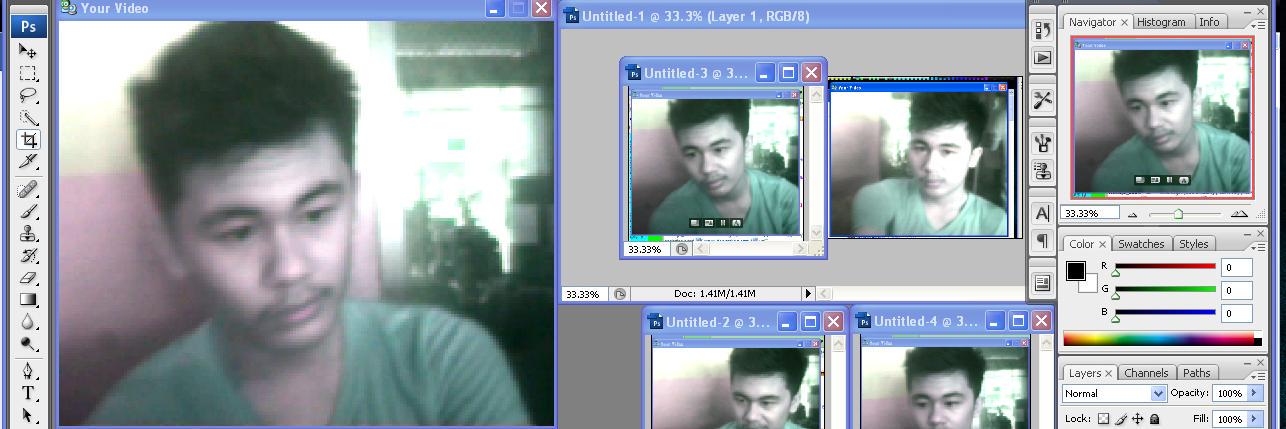Open the History panel from the dock
The height and width of the screenshot is (429, 1286).
(x=1042, y=30)
